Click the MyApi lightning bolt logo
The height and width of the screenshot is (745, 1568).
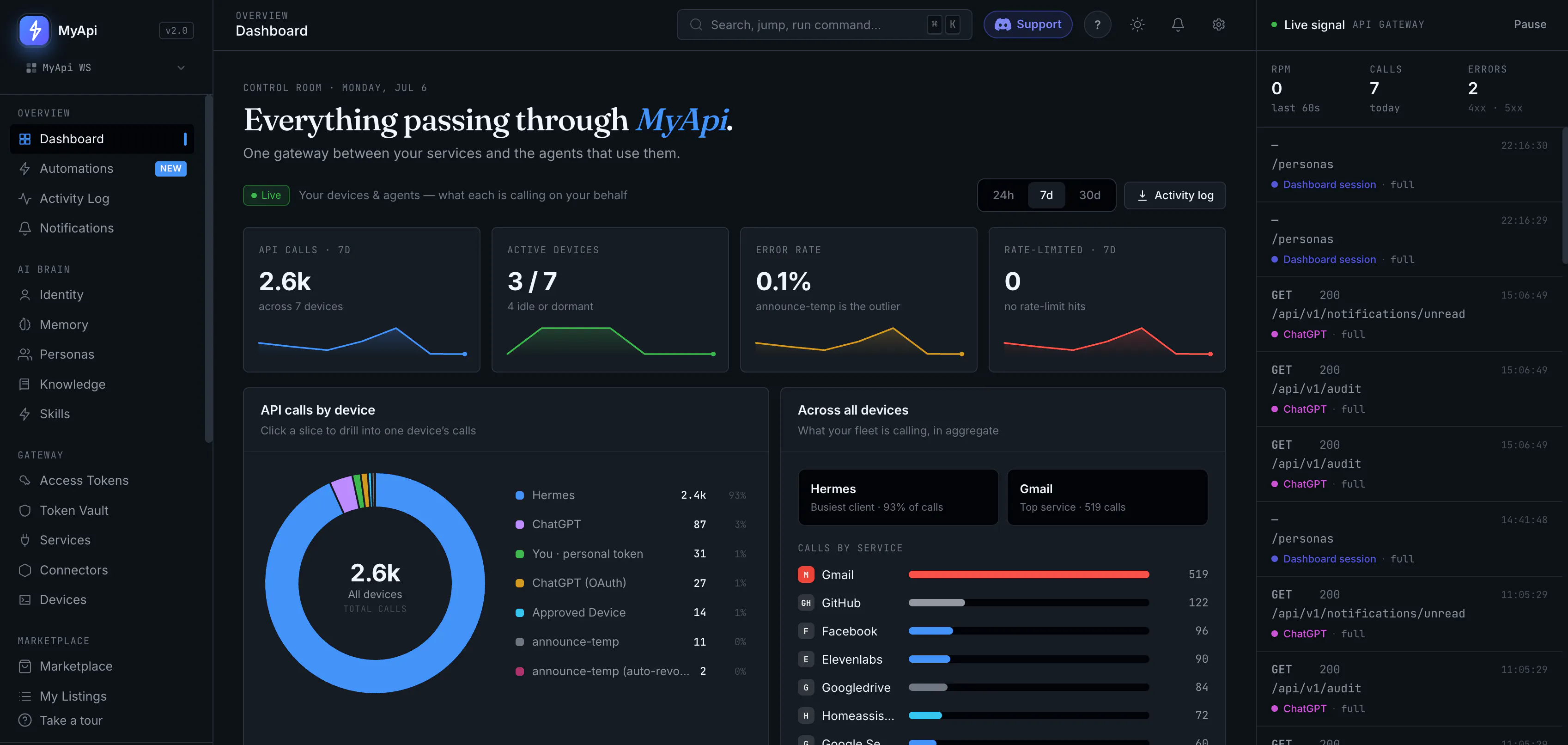pos(34,30)
